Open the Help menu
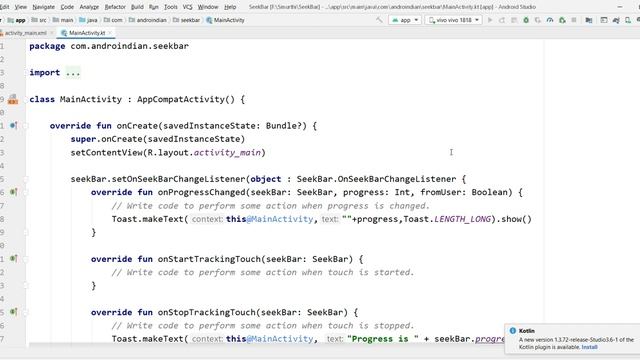The height and width of the screenshot is (360, 640). pyautogui.click(x=230, y=7)
